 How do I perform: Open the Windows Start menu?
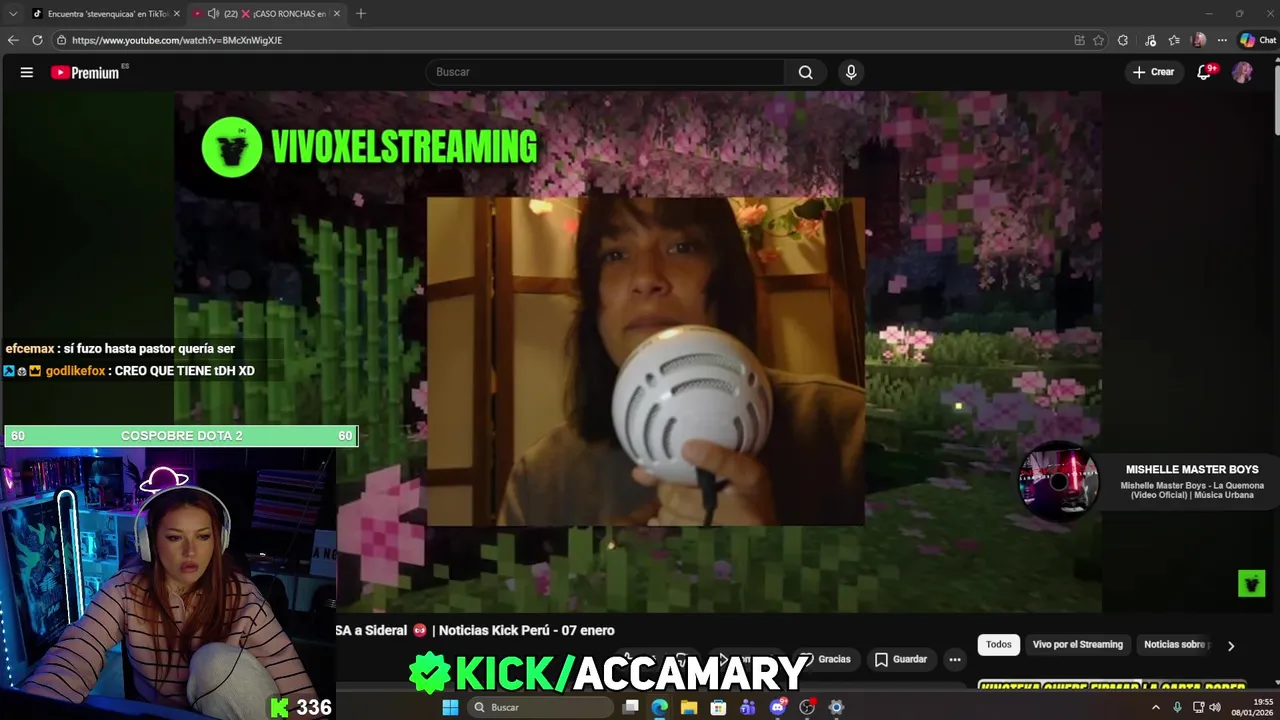coord(450,707)
